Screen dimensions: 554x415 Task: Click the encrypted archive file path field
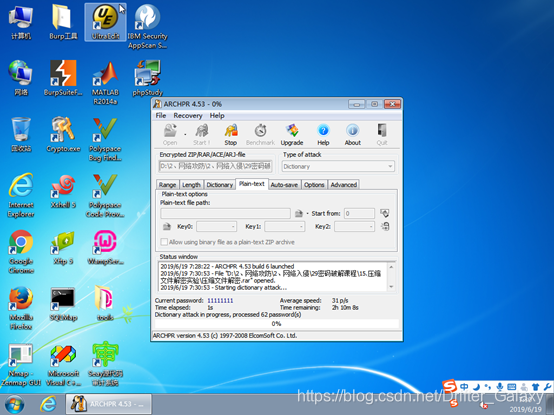click(216, 166)
